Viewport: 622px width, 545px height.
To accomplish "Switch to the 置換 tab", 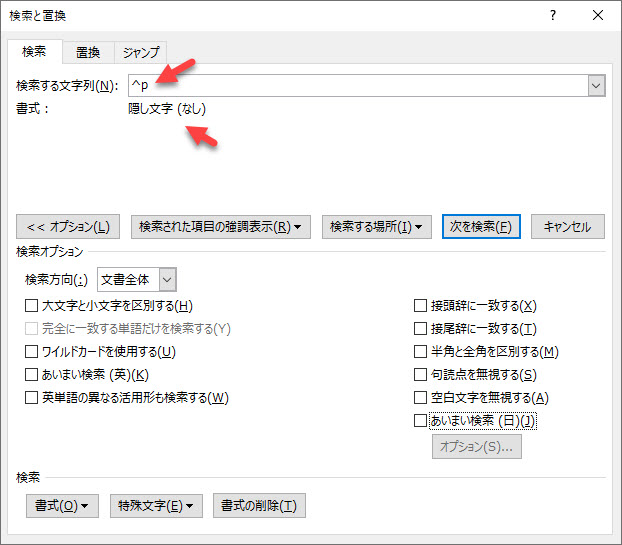I will pos(87,52).
